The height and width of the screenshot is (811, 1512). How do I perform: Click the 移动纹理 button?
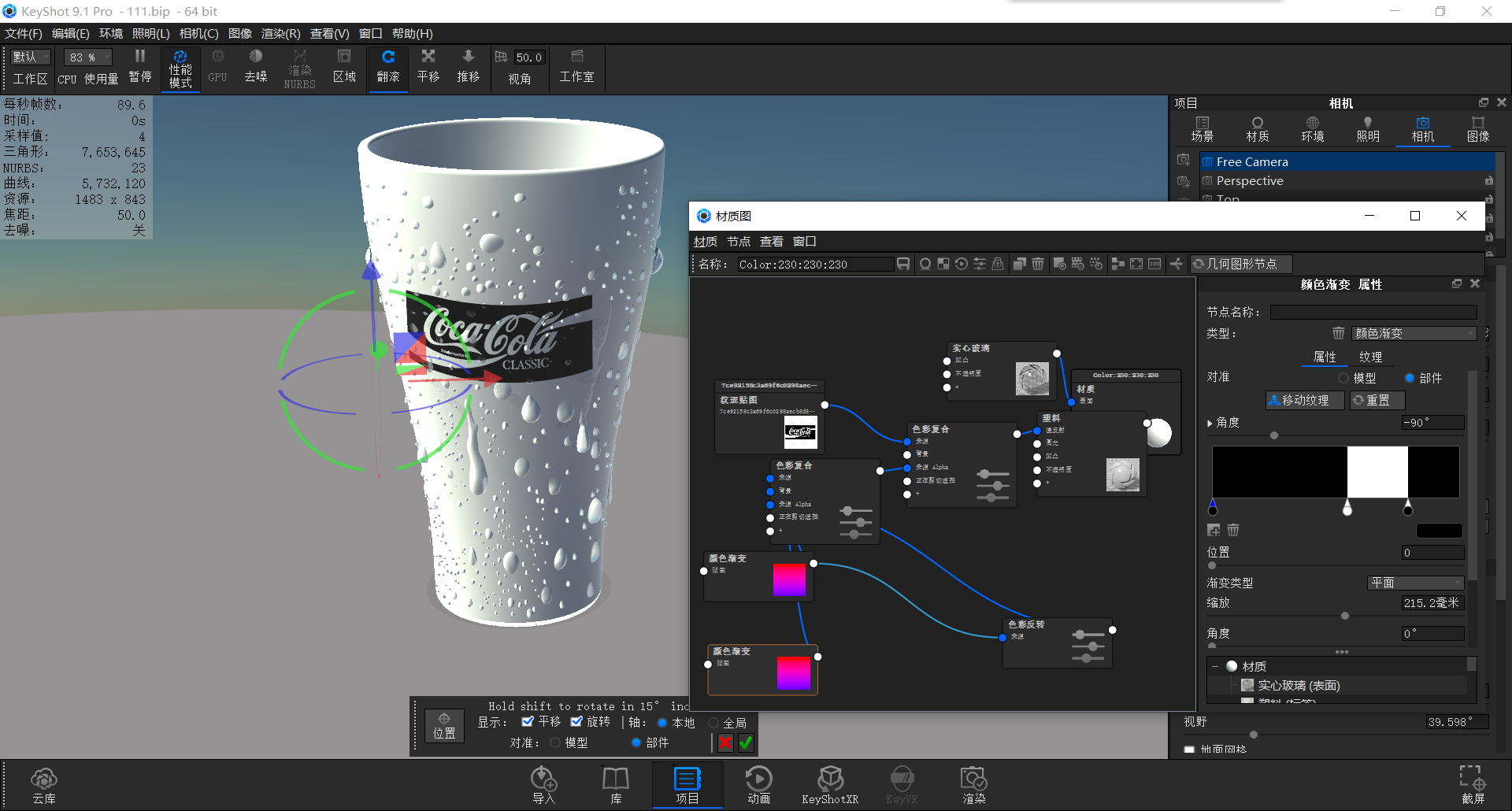pos(1304,400)
